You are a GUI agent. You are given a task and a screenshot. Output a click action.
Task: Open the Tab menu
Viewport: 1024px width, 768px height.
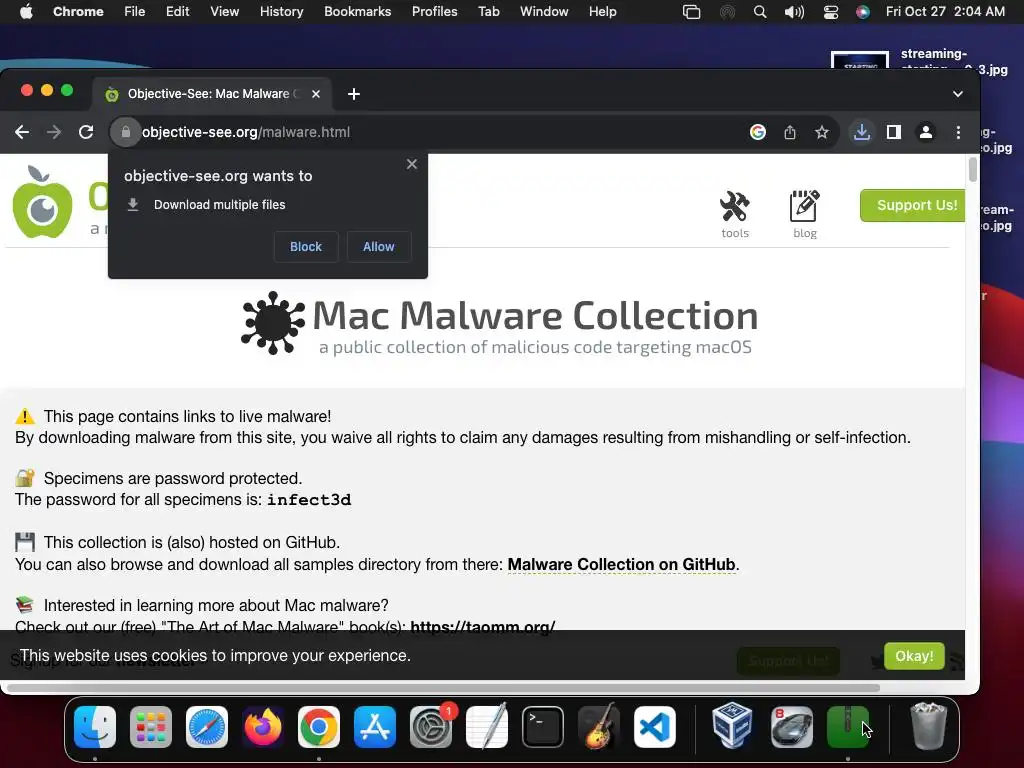click(x=488, y=12)
